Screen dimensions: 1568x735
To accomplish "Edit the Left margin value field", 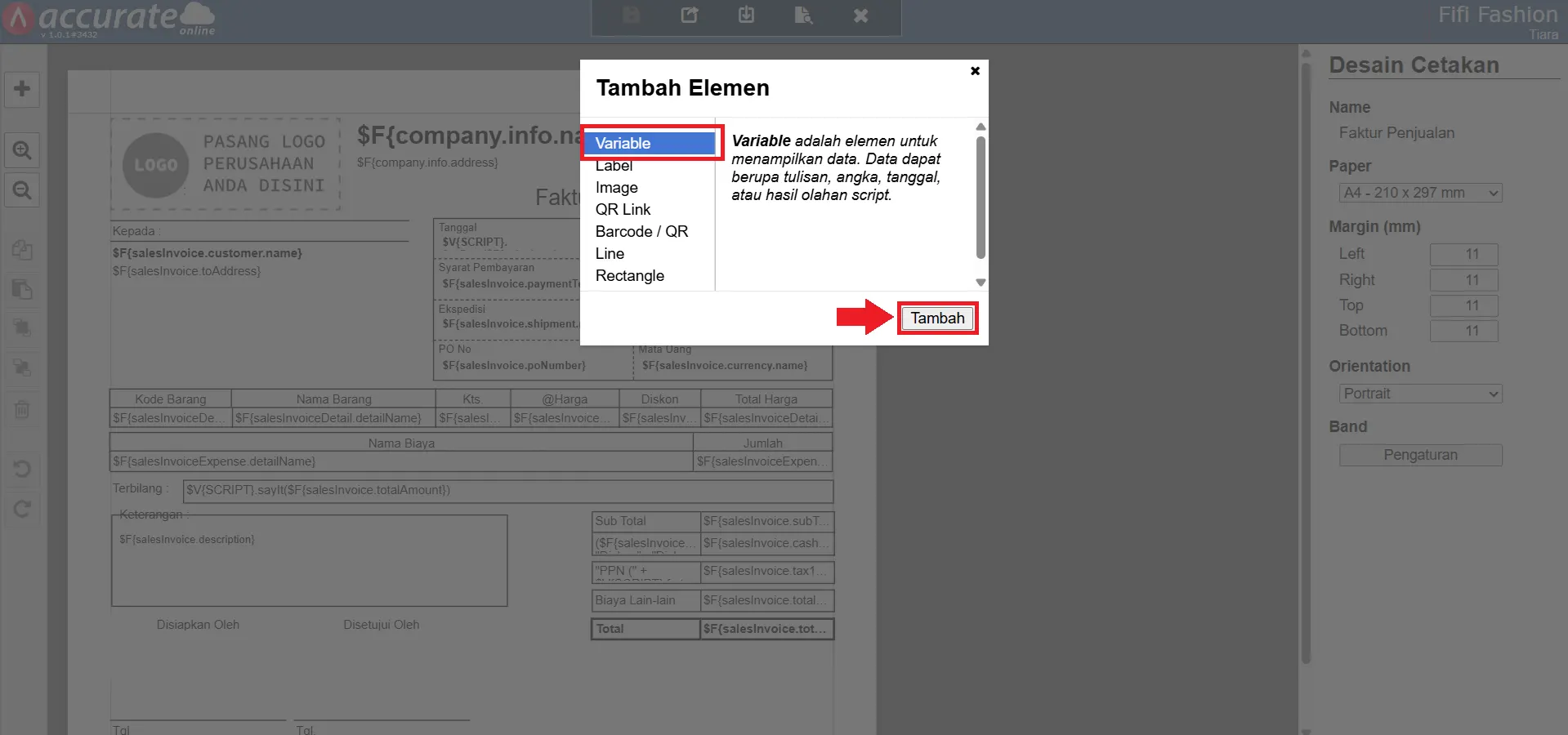I will 1463,254.
